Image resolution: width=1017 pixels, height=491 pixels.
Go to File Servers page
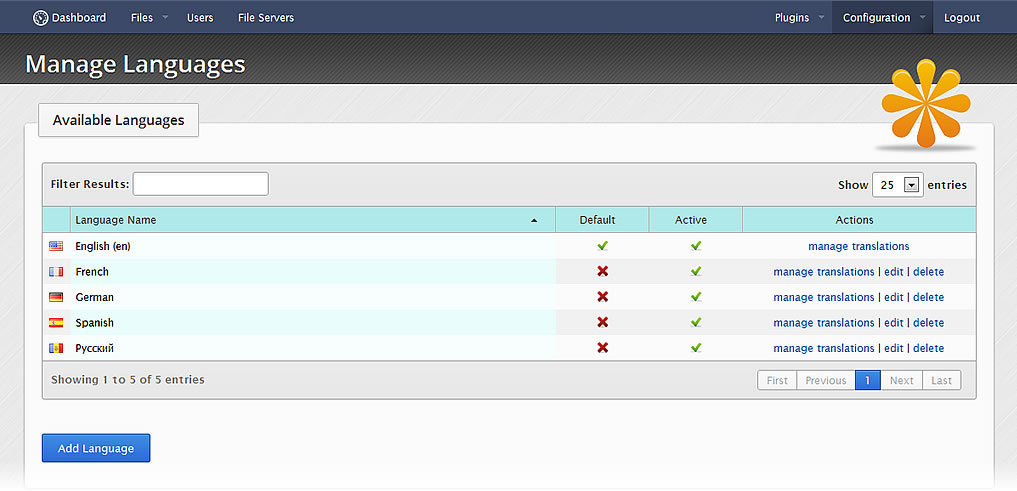pyautogui.click(x=266, y=18)
